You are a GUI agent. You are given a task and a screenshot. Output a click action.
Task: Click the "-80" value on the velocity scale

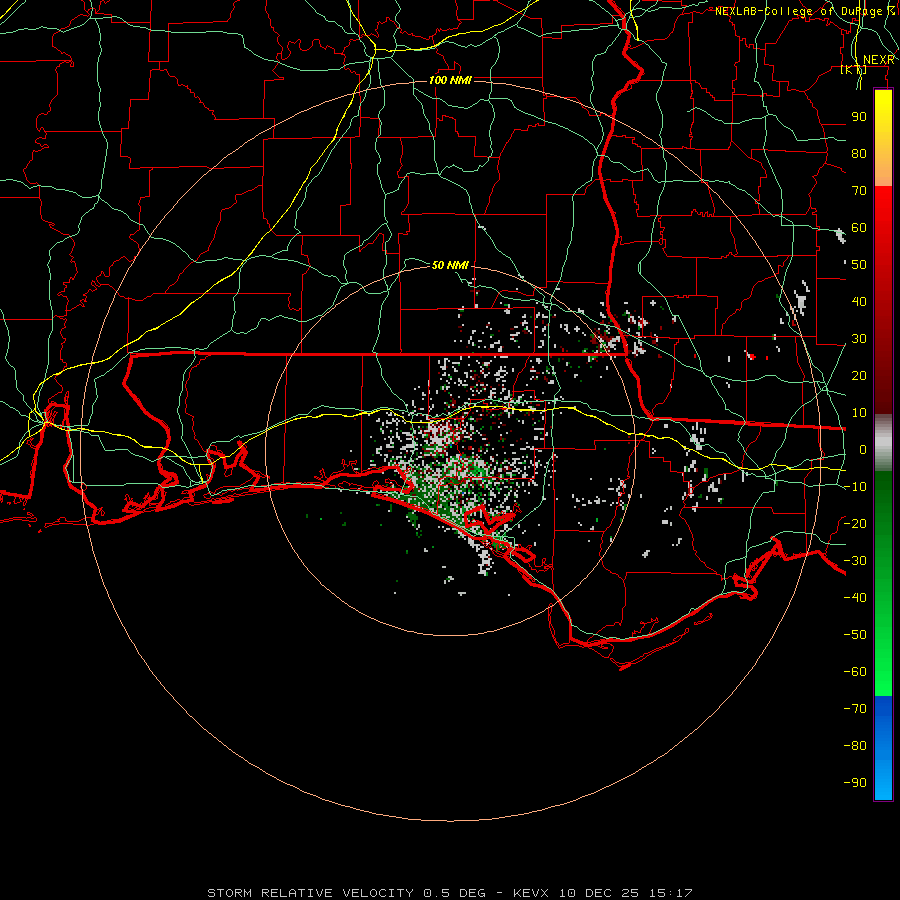pos(855,746)
